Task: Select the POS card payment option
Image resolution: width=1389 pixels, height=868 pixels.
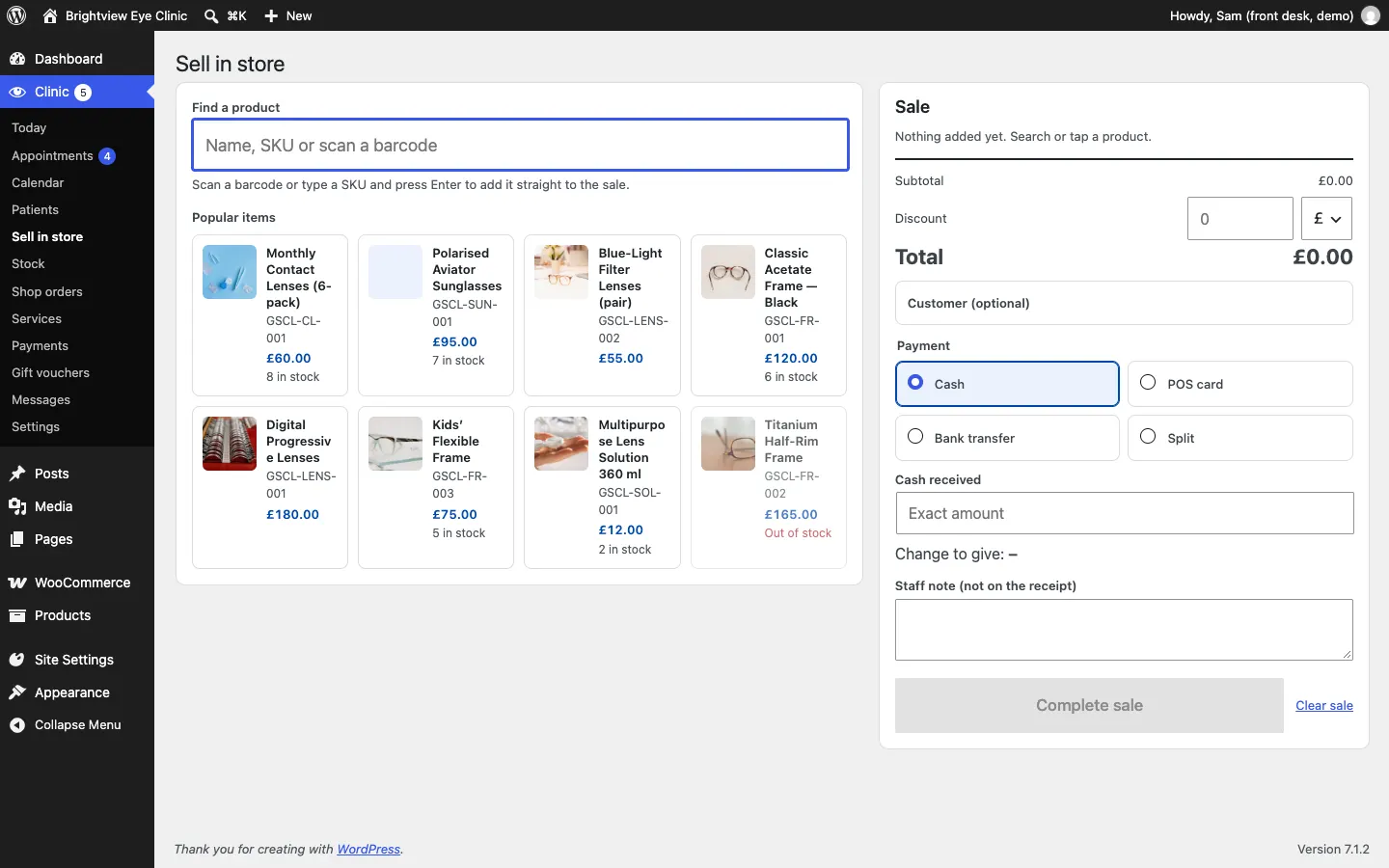Action: click(1240, 384)
